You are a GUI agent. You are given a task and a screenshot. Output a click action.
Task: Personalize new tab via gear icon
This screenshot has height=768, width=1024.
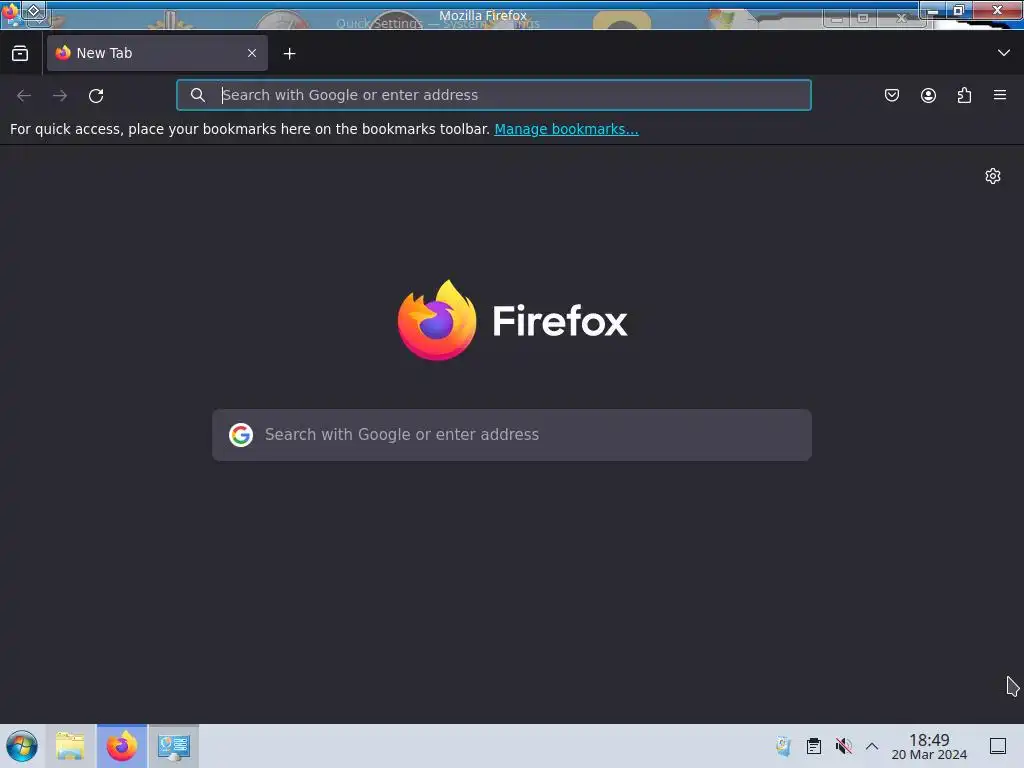pyautogui.click(x=993, y=176)
